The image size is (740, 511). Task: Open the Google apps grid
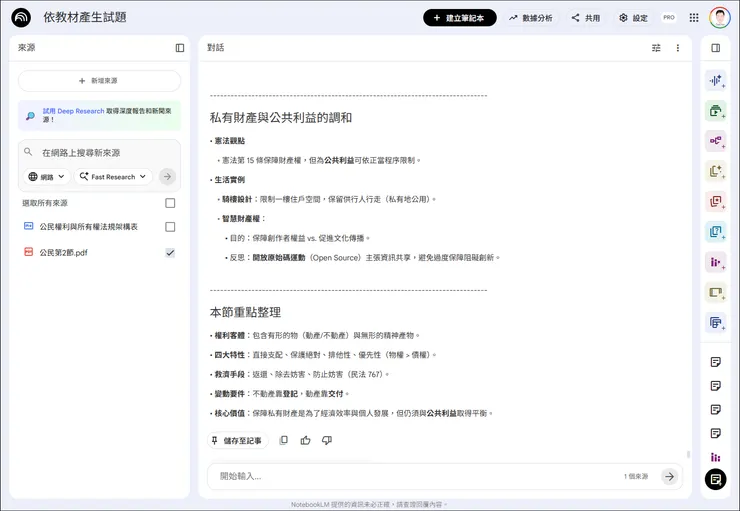pyautogui.click(x=694, y=18)
